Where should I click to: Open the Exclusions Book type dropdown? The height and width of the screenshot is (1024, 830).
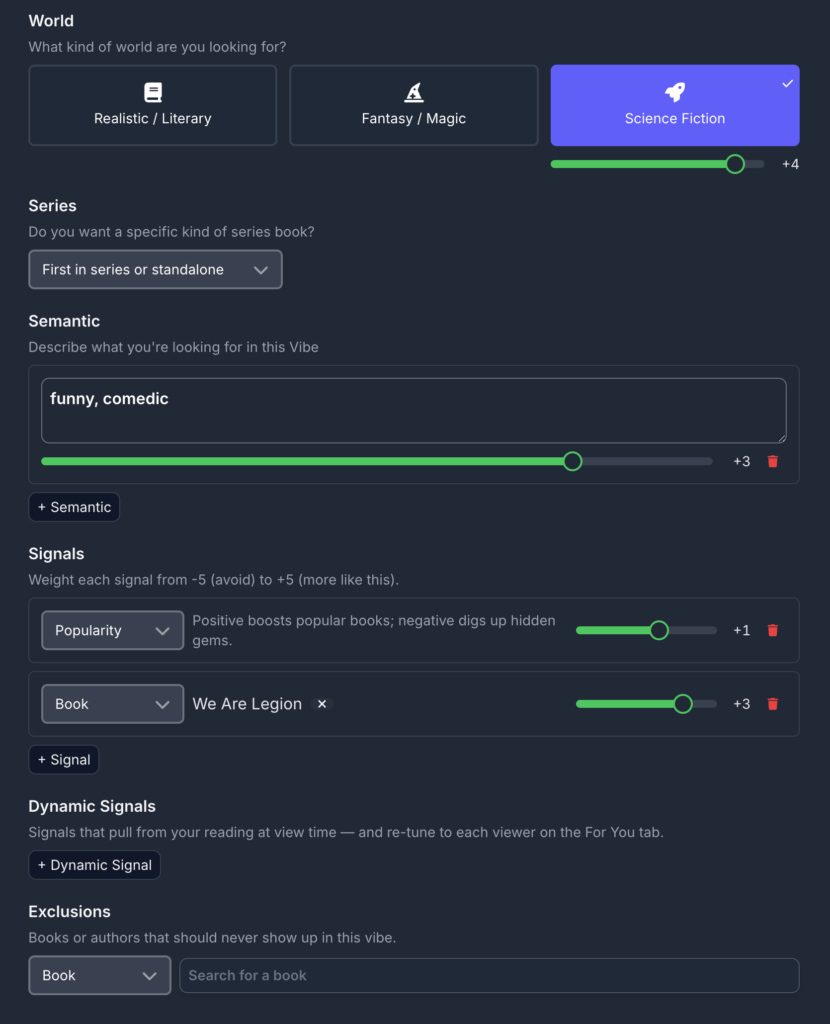[x=100, y=976]
